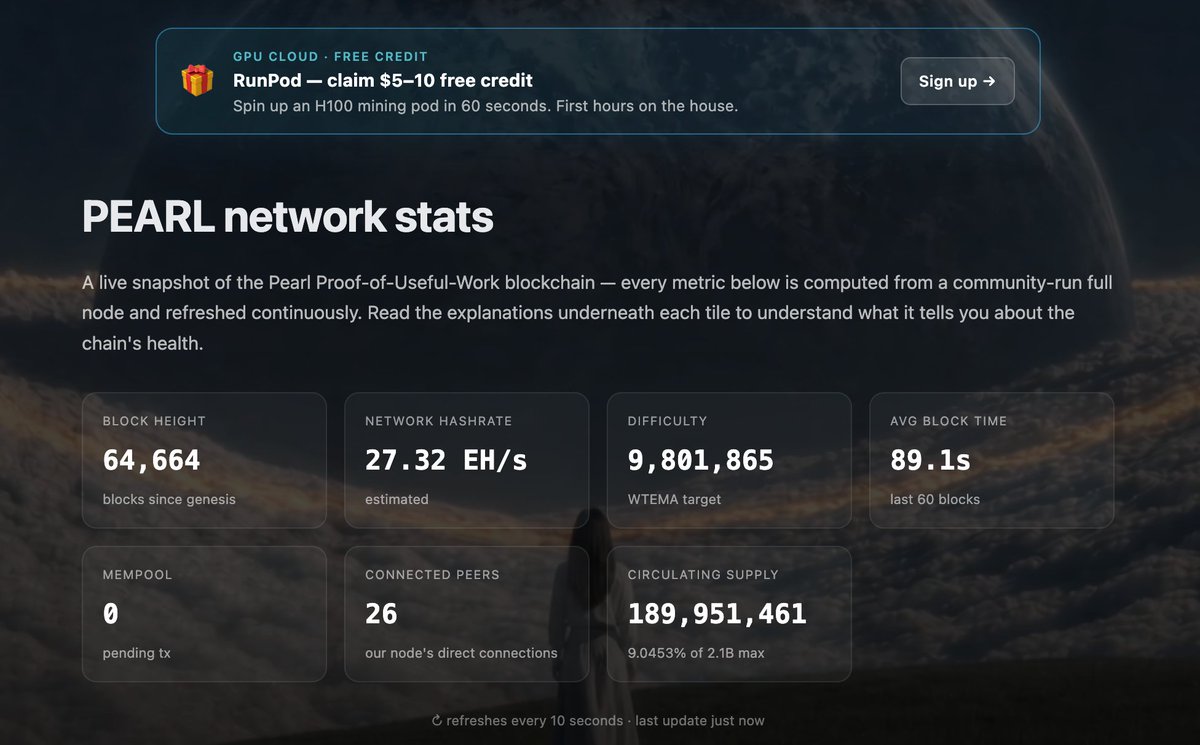This screenshot has width=1200, height=745.
Task: Select the supply value 189,951,461
Action: click(x=717, y=614)
